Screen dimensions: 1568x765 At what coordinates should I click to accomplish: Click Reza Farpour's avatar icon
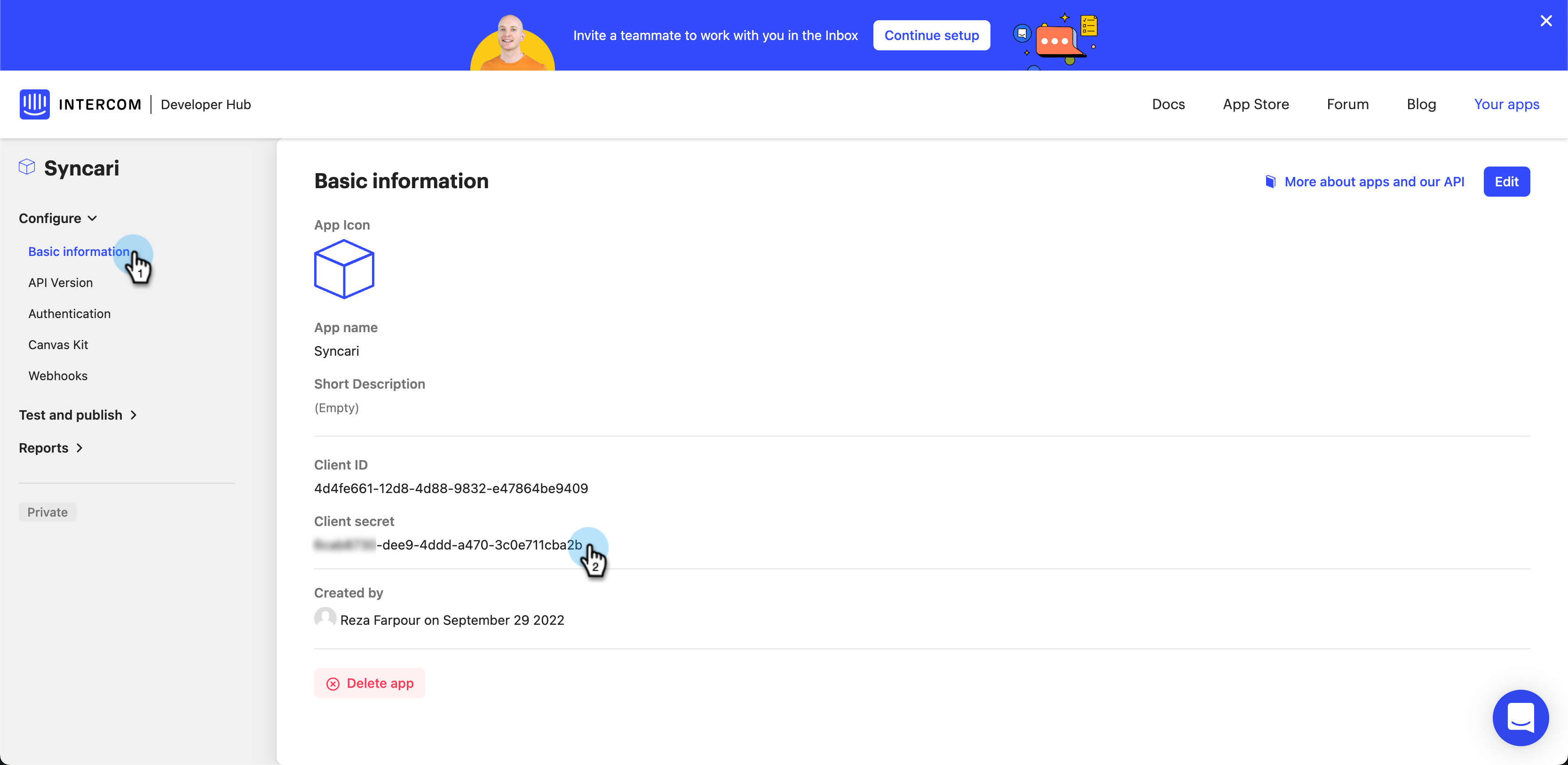tap(325, 618)
